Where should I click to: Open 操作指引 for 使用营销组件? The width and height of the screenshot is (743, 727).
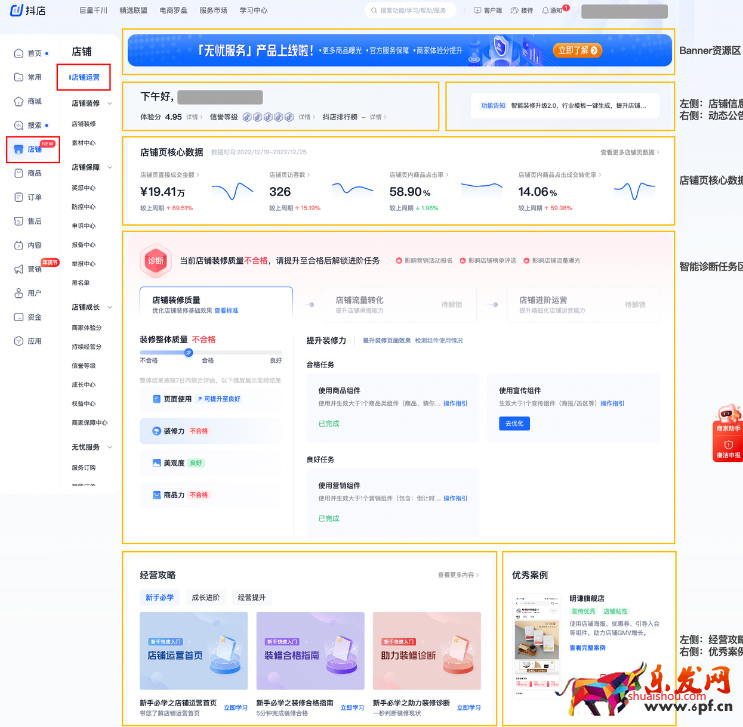[455, 498]
